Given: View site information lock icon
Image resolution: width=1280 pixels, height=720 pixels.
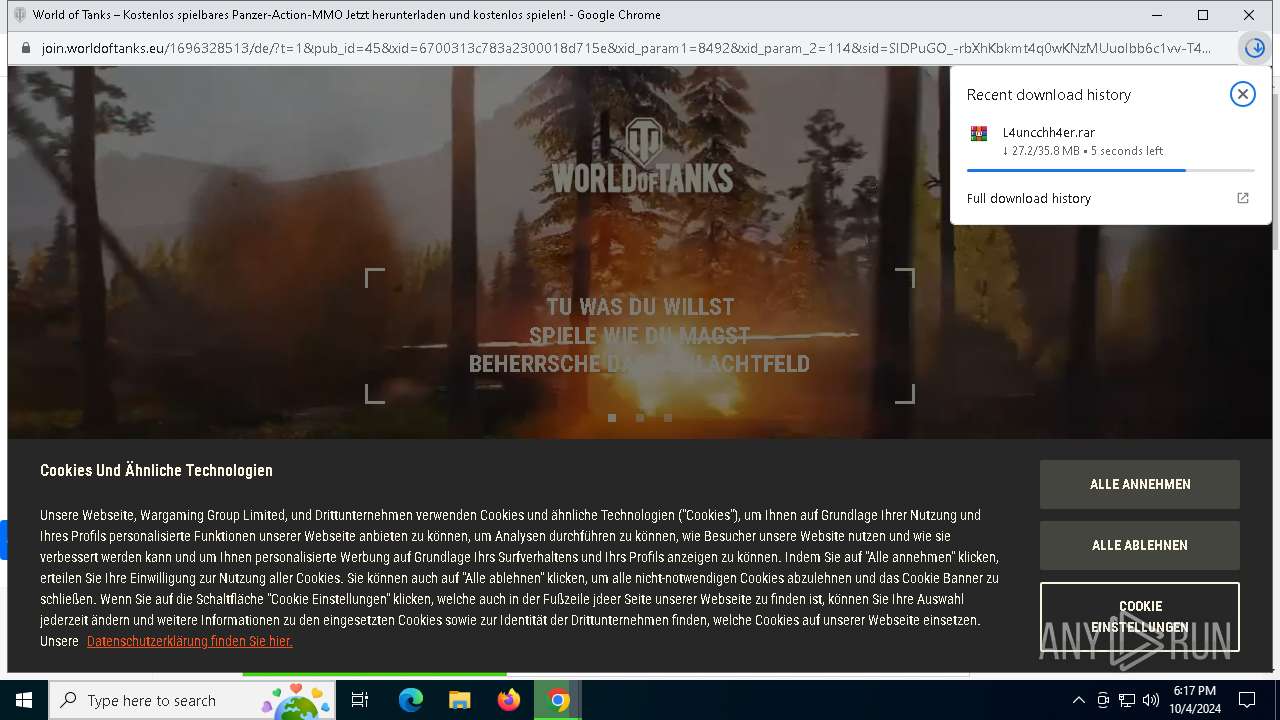Looking at the screenshot, I should coord(25,48).
